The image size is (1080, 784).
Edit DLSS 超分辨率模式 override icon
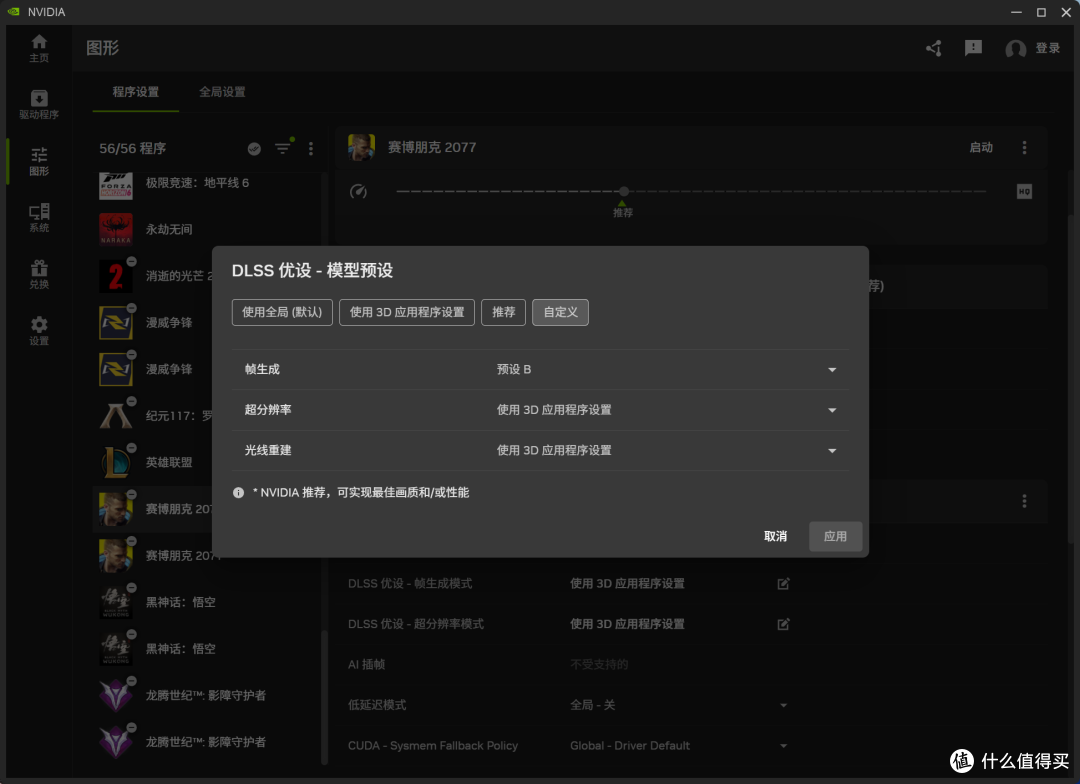[783, 624]
